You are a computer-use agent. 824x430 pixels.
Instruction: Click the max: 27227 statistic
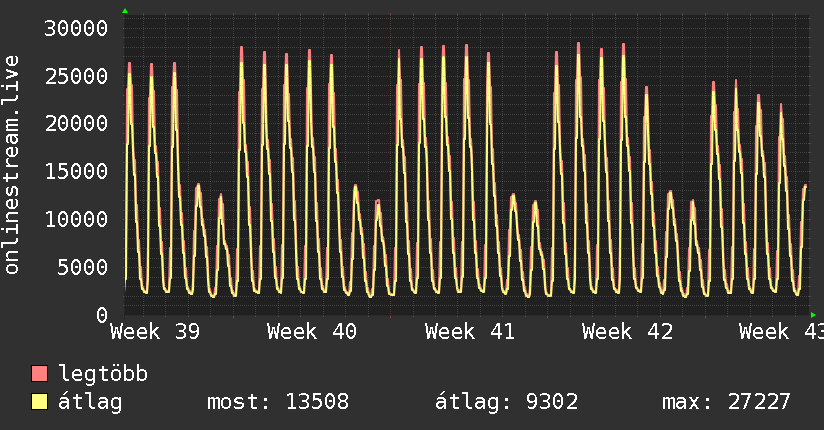point(726,402)
